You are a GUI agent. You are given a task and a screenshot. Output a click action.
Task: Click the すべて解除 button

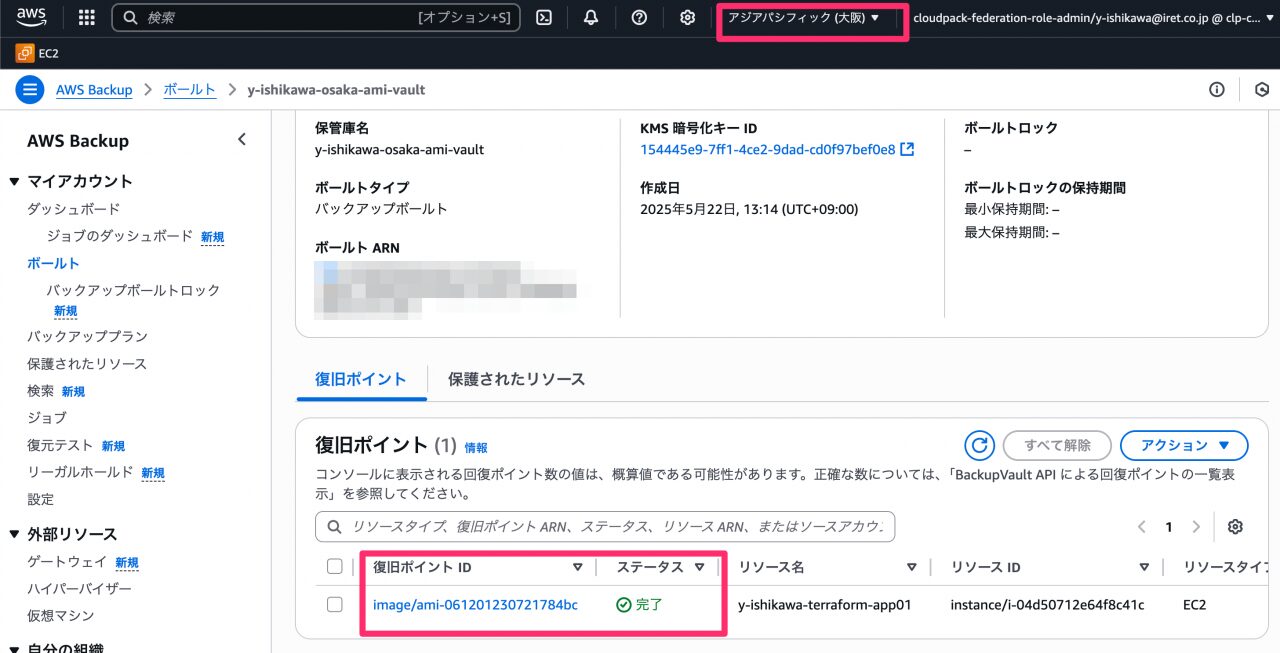(x=1056, y=445)
